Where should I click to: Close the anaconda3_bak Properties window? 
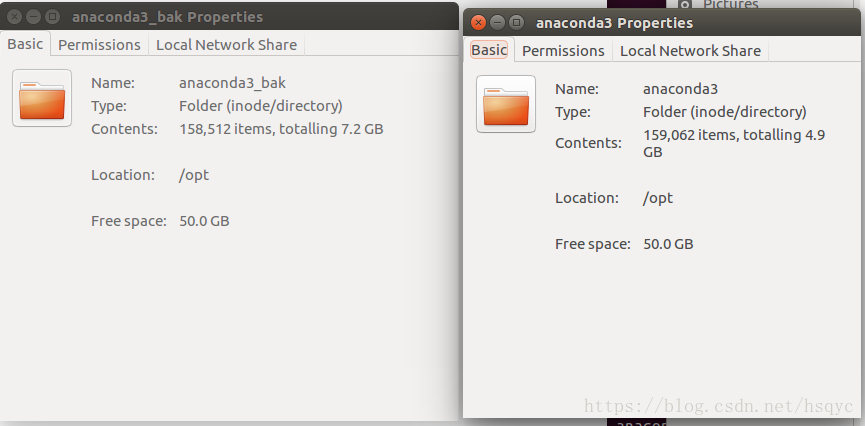14,17
